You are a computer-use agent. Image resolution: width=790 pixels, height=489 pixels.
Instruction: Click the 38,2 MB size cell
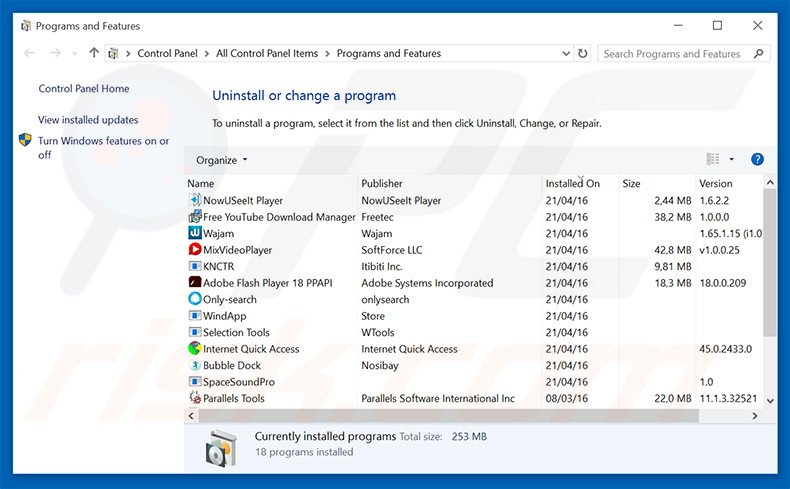pyautogui.click(x=673, y=217)
